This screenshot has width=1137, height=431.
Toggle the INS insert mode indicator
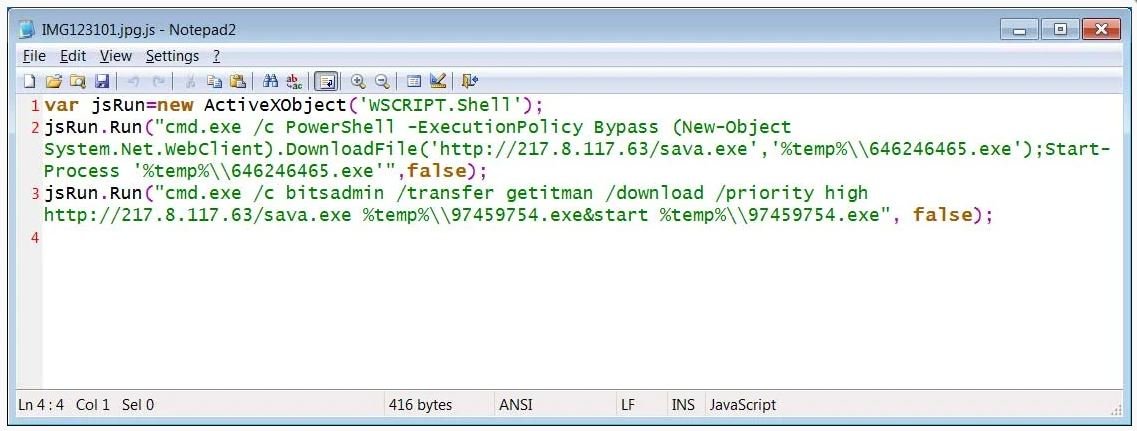682,405
